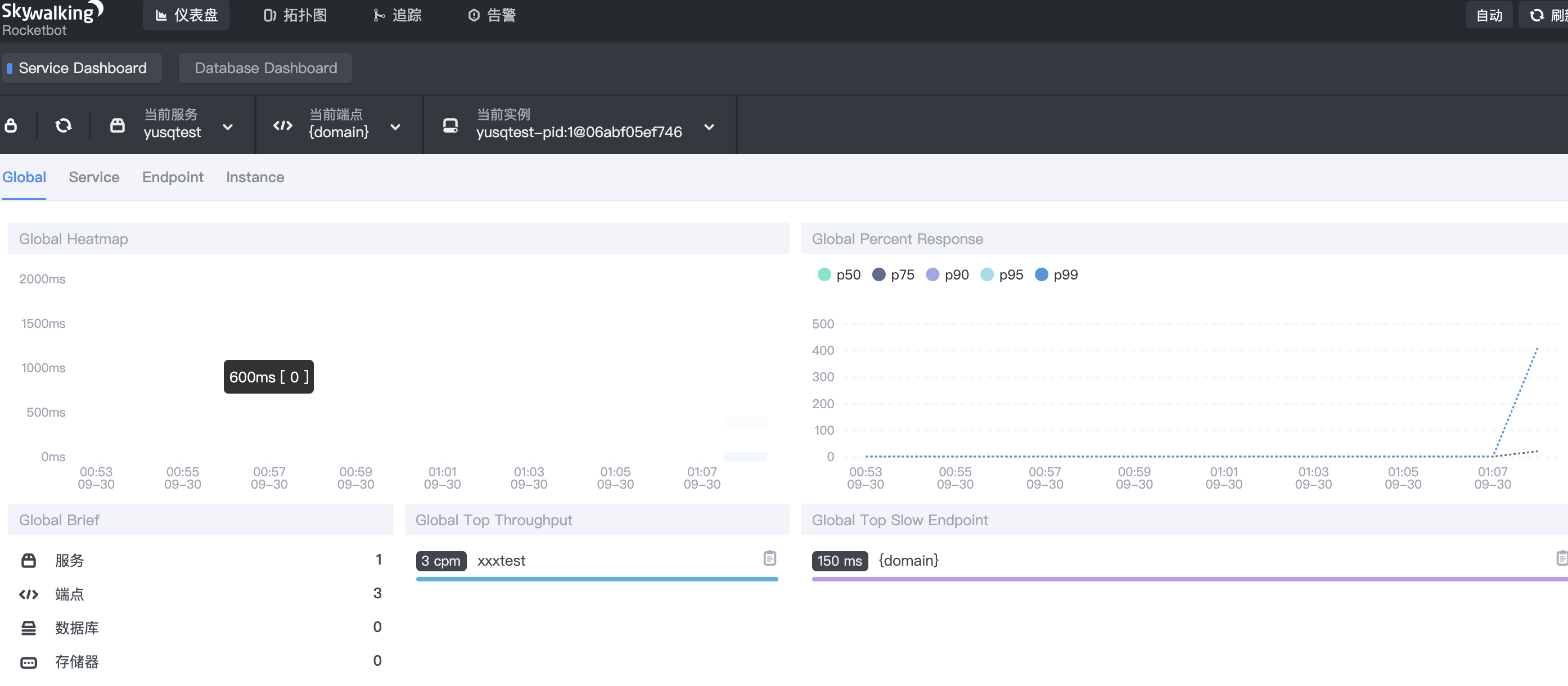Screen dimensions: 1568x686
Task: Copy the xxxtest throughput entry via clipboard icon
Action: pyautogui.click(x=769, y=558)
